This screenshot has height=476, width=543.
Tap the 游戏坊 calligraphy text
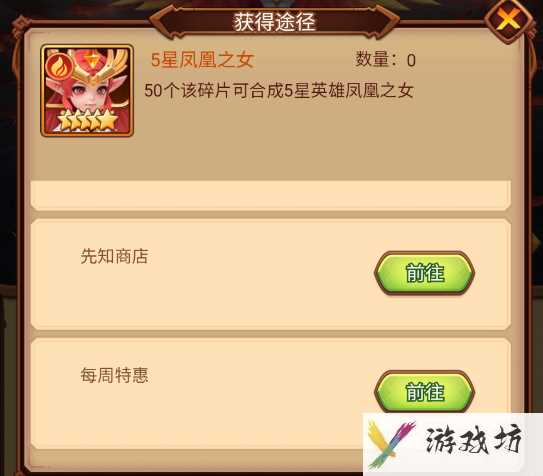(x=474, y=440)
